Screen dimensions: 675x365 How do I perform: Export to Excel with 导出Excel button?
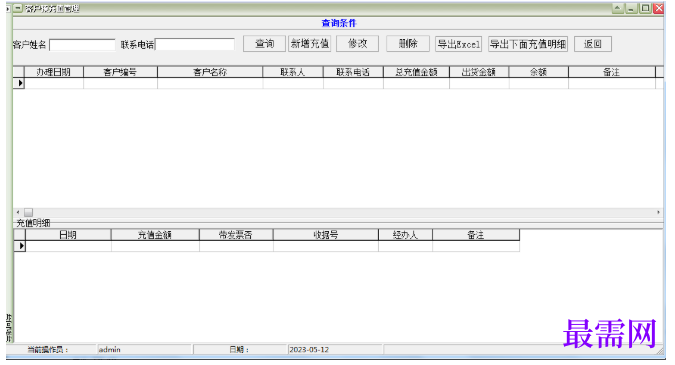(x=458, y=44)
